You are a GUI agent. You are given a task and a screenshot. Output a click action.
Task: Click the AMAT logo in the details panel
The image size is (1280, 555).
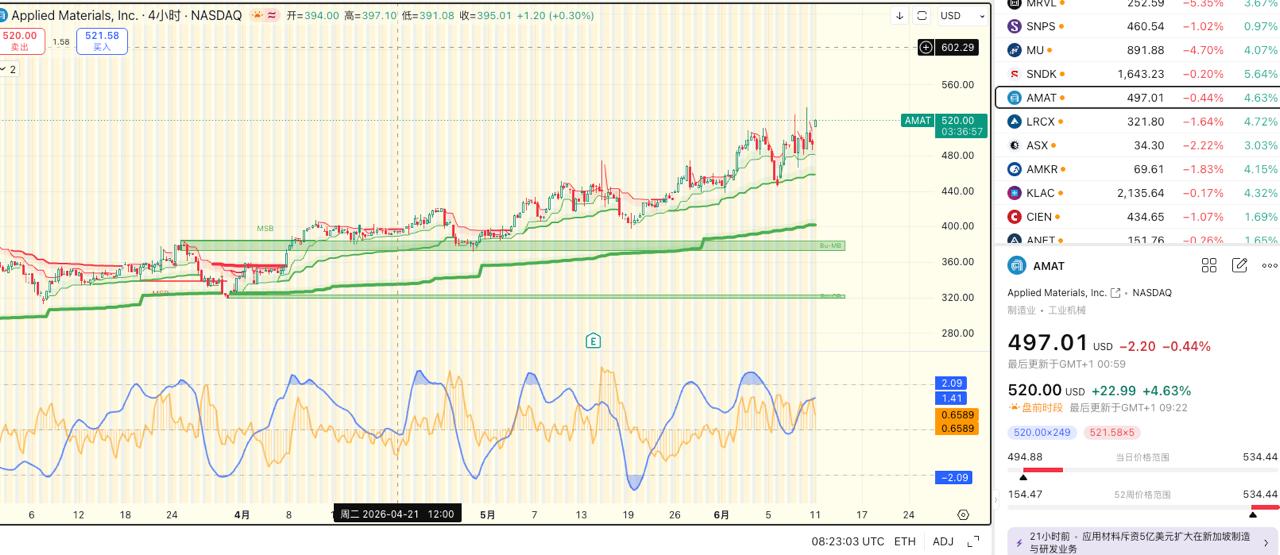pyautogui.click(x=1017, y=266)
